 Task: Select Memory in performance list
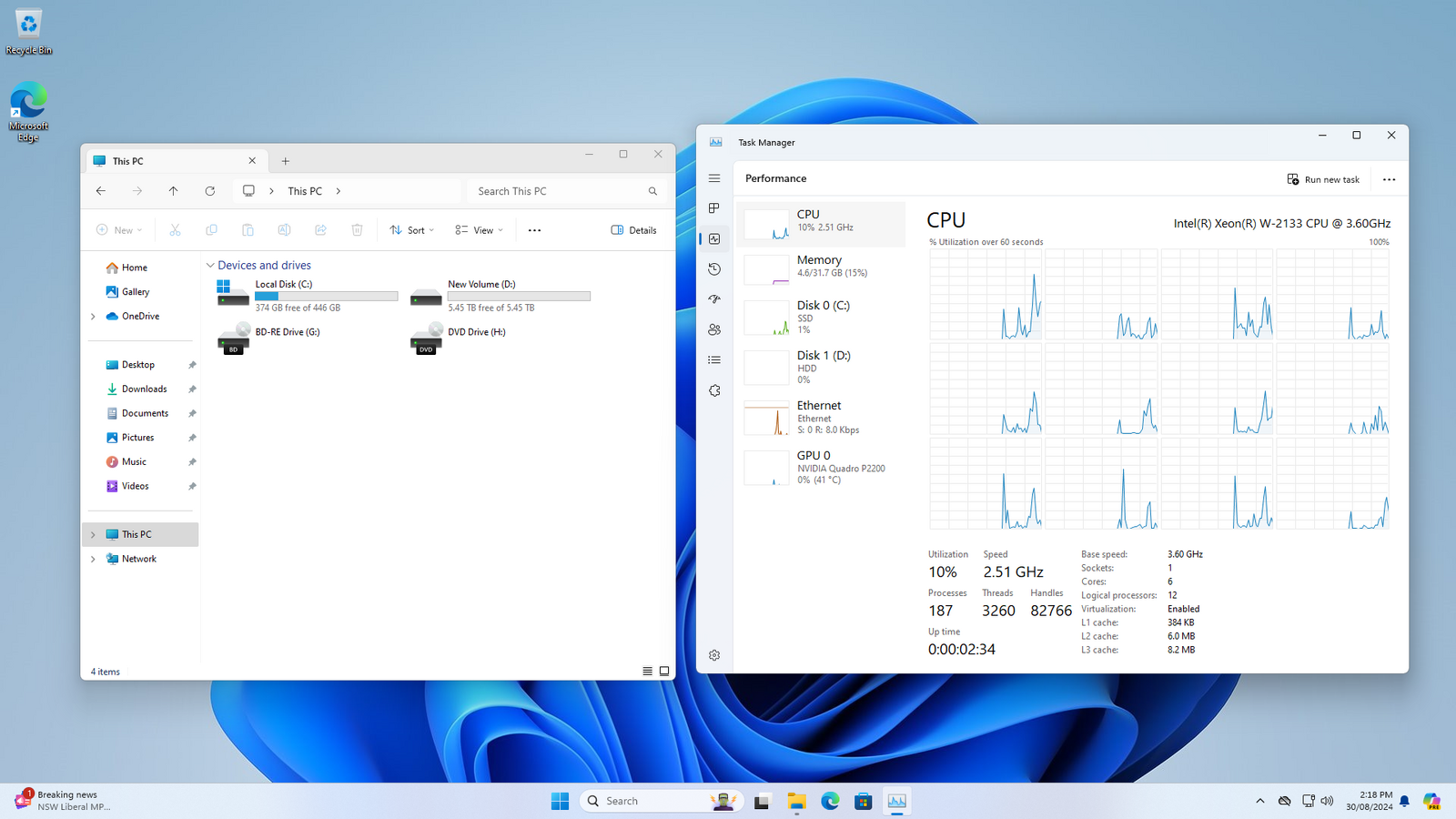[x=821, y=269]
